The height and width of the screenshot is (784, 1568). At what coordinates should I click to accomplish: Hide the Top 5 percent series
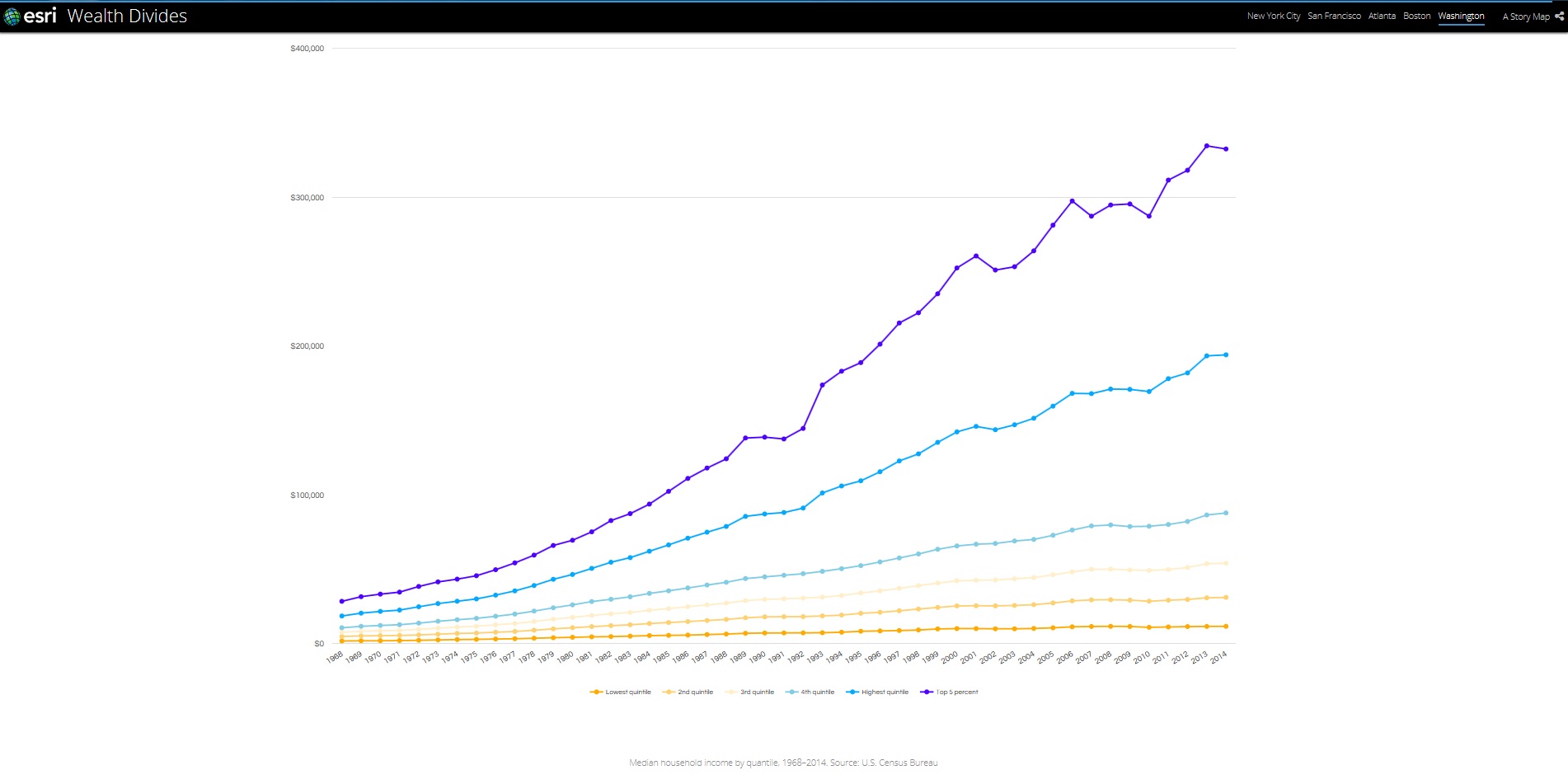click(957, 692)
